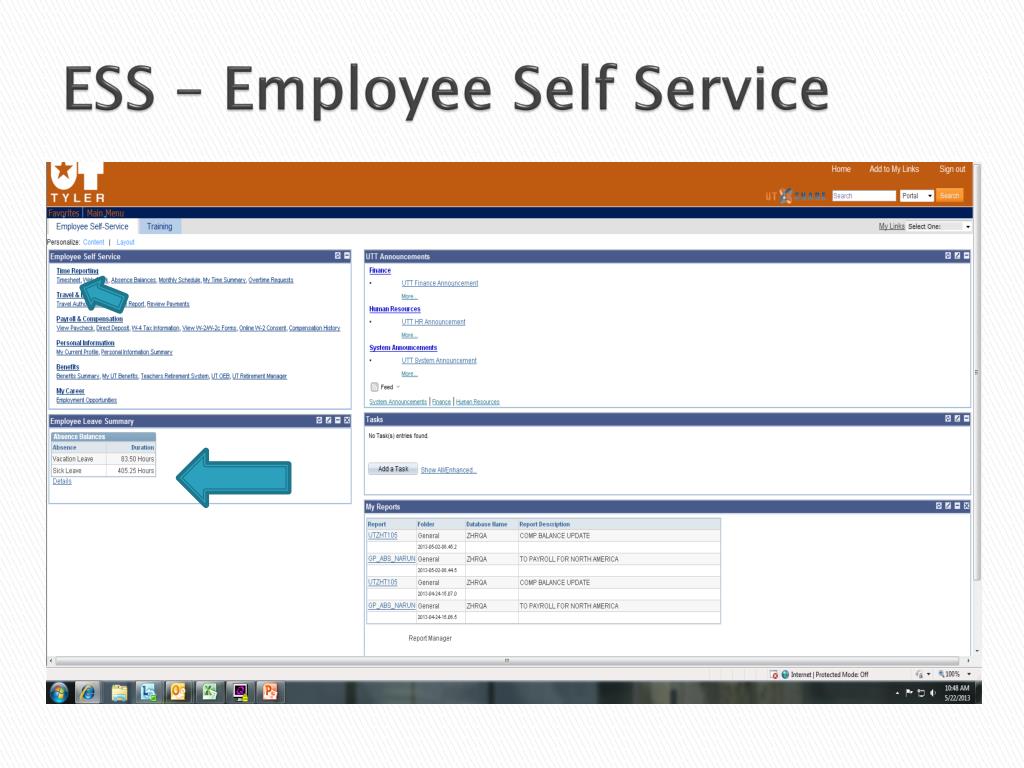1024x768 pixels.
Task: Open the Portal search scope dropdown
Action: point(916,196)
